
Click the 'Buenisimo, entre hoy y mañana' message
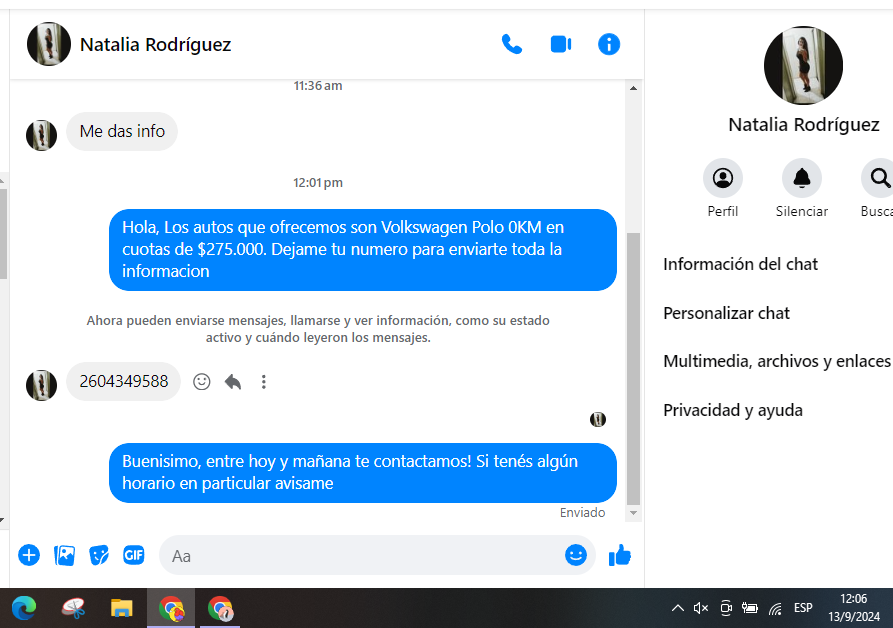(363, 473)
